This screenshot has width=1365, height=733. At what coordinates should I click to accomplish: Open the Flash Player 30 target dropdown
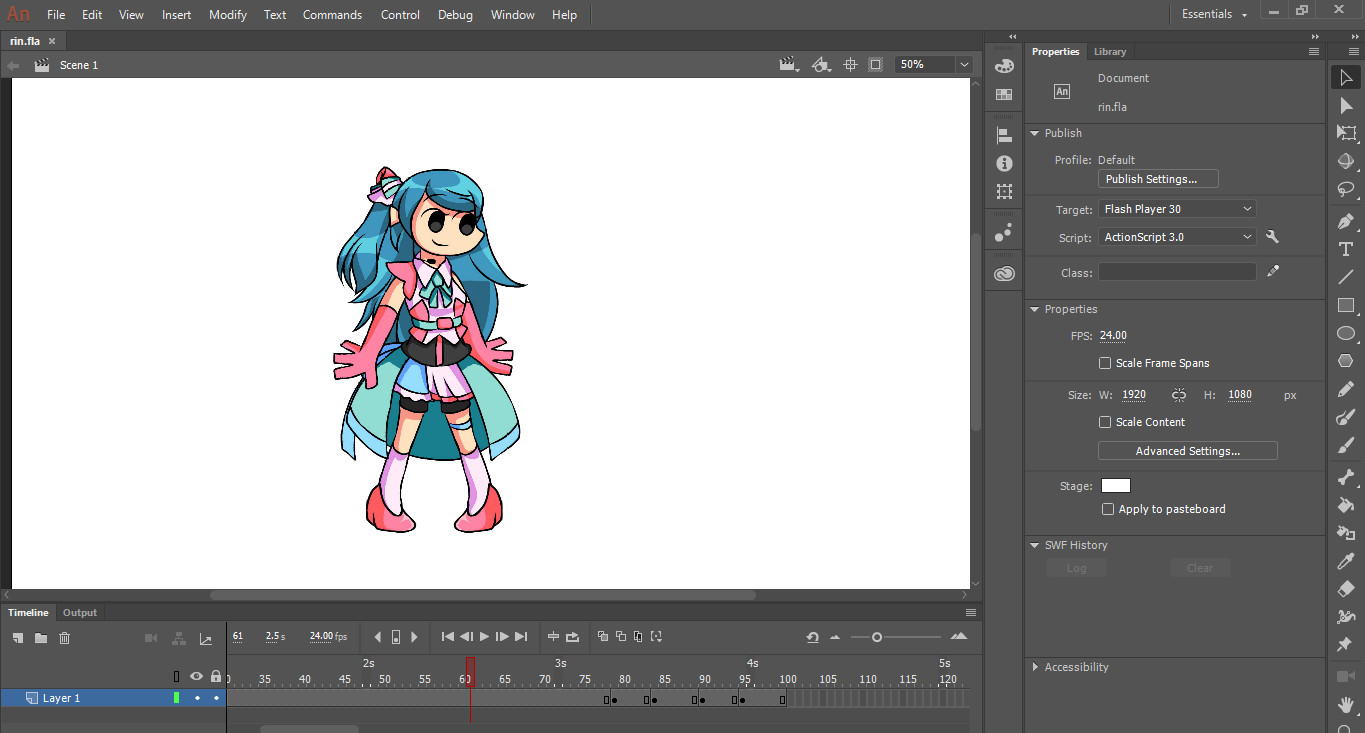pos(1177,209)
